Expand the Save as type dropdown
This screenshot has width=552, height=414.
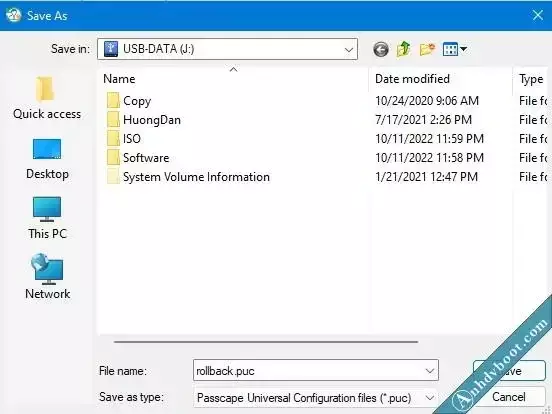click(x=429, y=398)
